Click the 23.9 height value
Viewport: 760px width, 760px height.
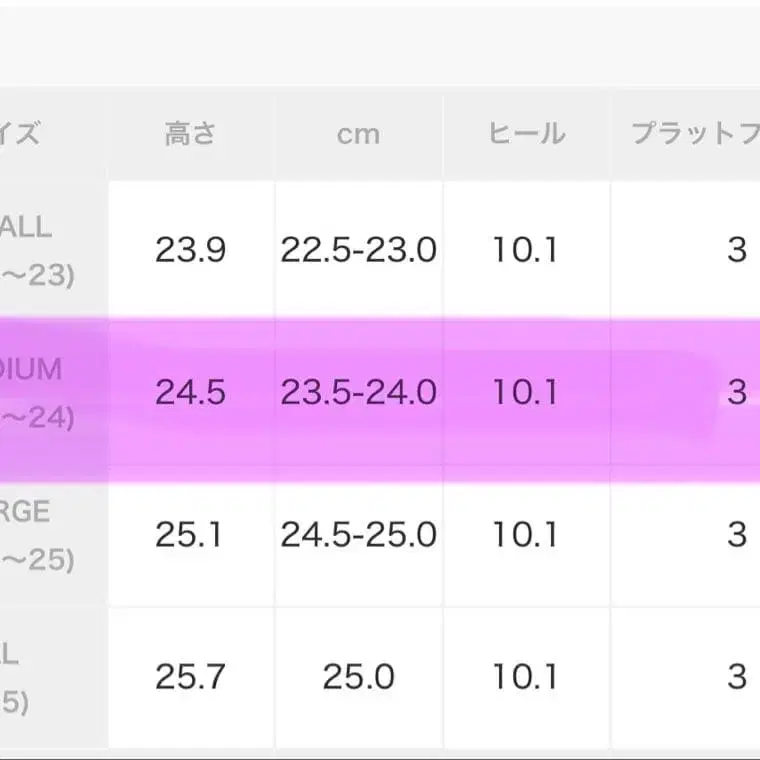190,250
